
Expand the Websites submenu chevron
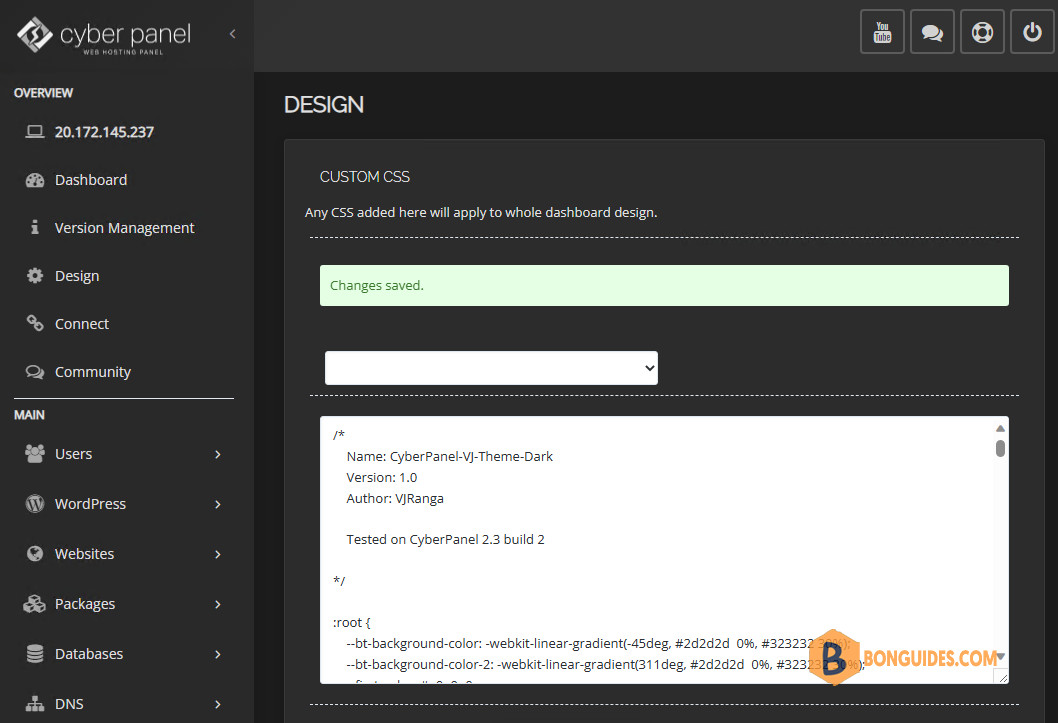[x=217, y=554]
